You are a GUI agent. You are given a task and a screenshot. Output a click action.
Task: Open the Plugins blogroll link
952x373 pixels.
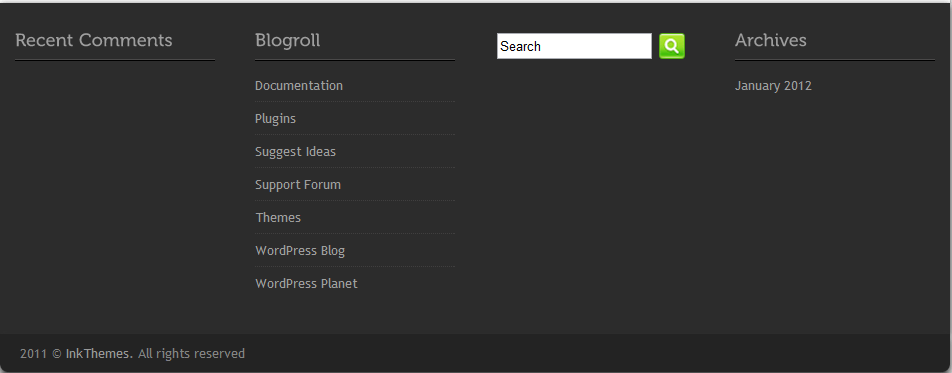[x=275, y=119]
